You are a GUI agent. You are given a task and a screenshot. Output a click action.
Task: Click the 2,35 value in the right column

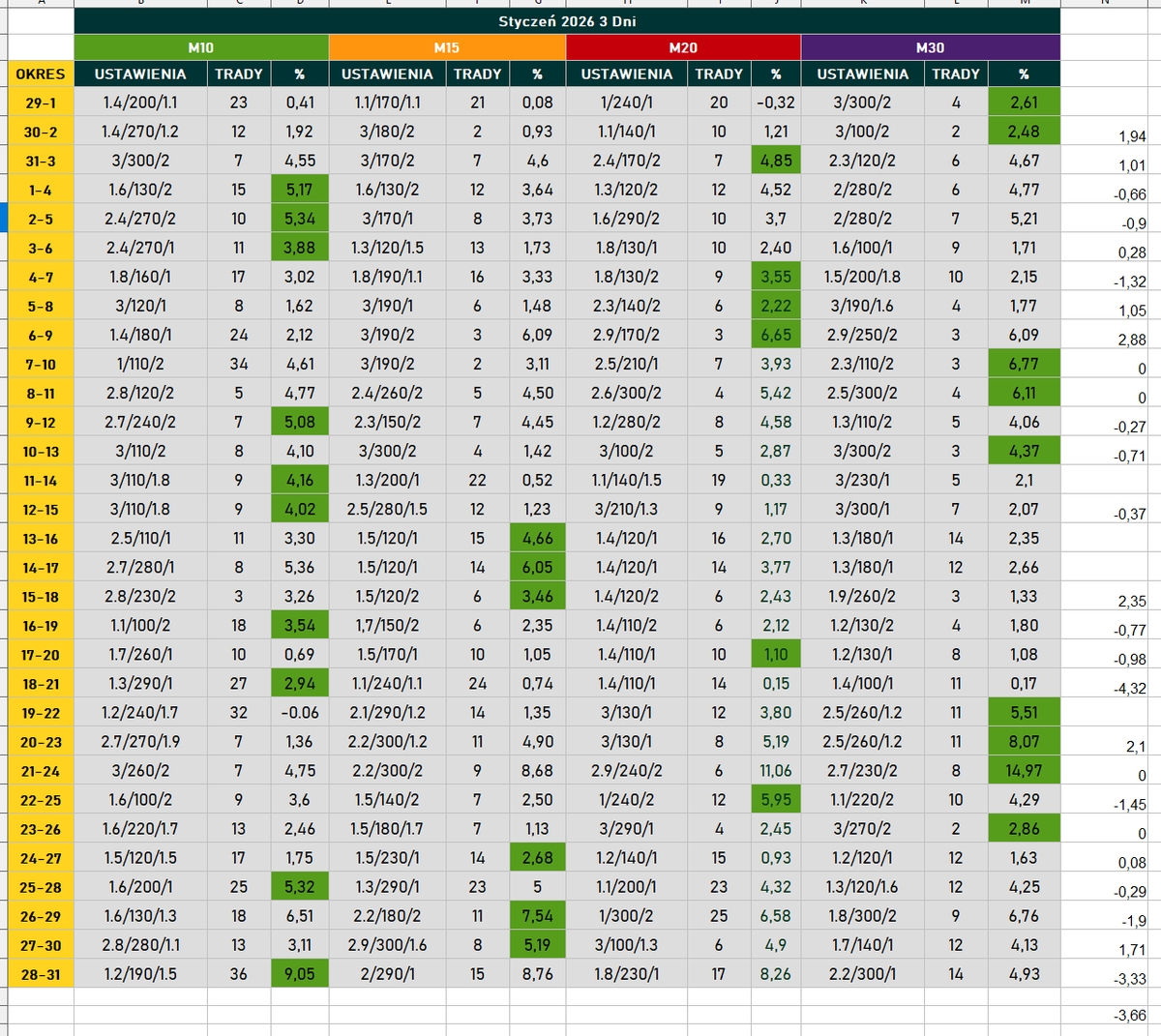click(1130, 602)
